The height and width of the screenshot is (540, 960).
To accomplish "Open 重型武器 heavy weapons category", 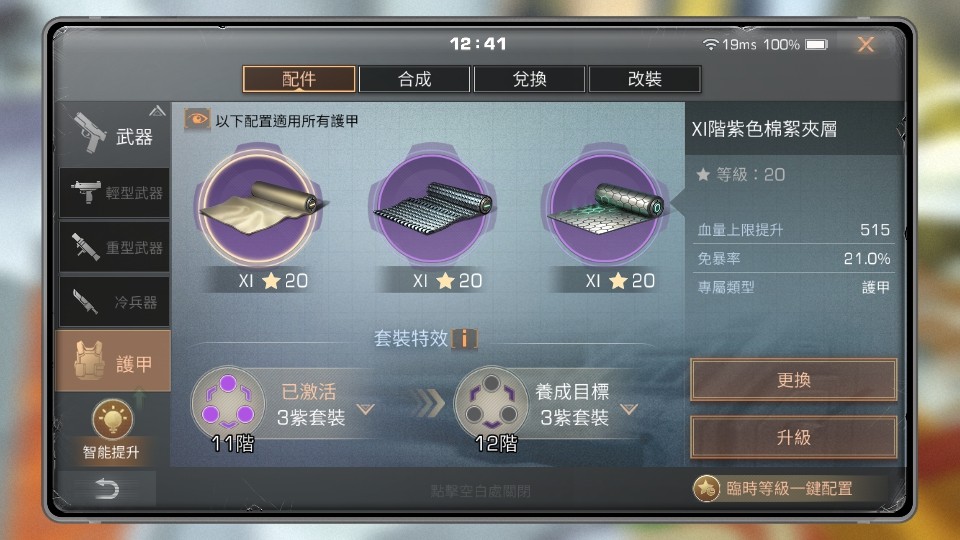I will click(x=114, y=247).
